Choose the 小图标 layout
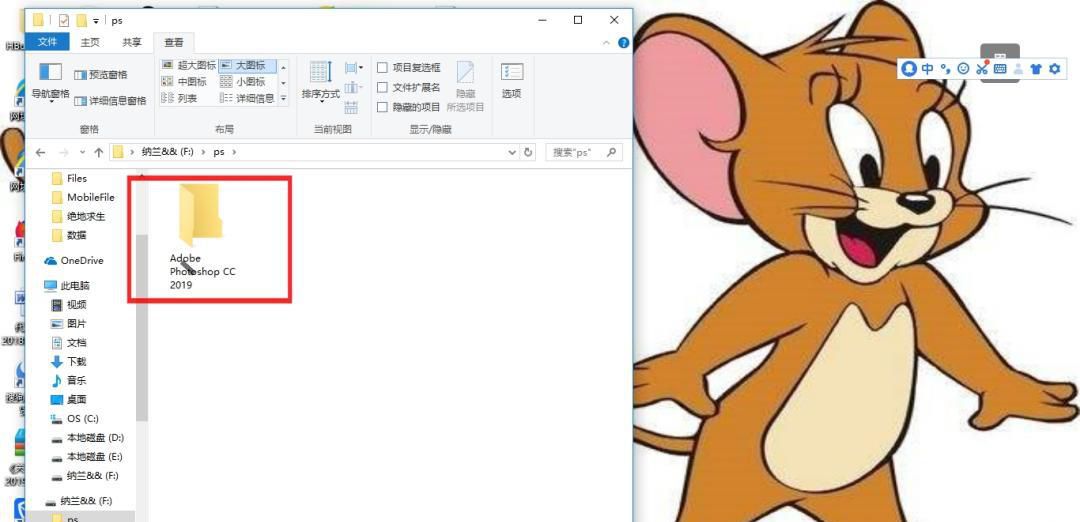Image resolution: width=1080 pixels, height=522 pixels. (242, 81)
